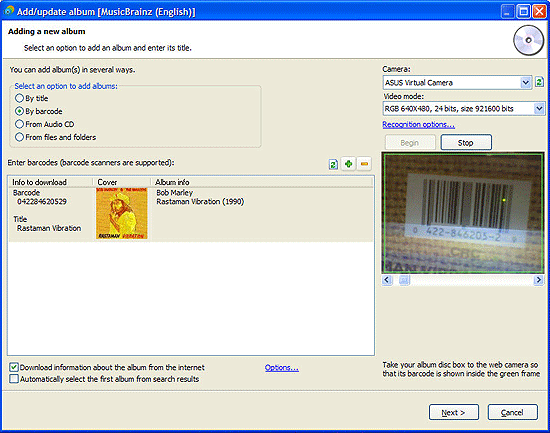This screenshot has width=550, height=433.
Task: Click the webcam barcode preview image
Action: click(463, 213)
